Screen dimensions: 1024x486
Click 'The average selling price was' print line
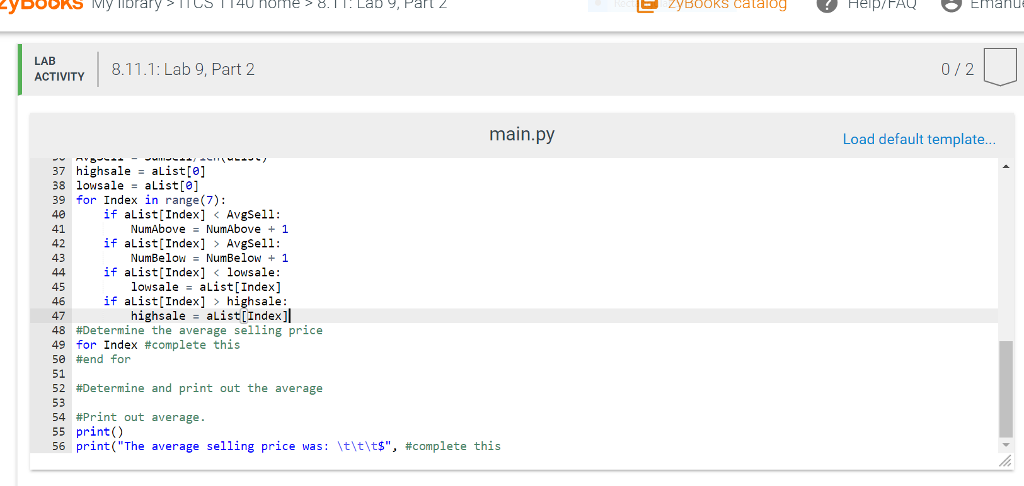pyautogui.click(x=288, y=447)
